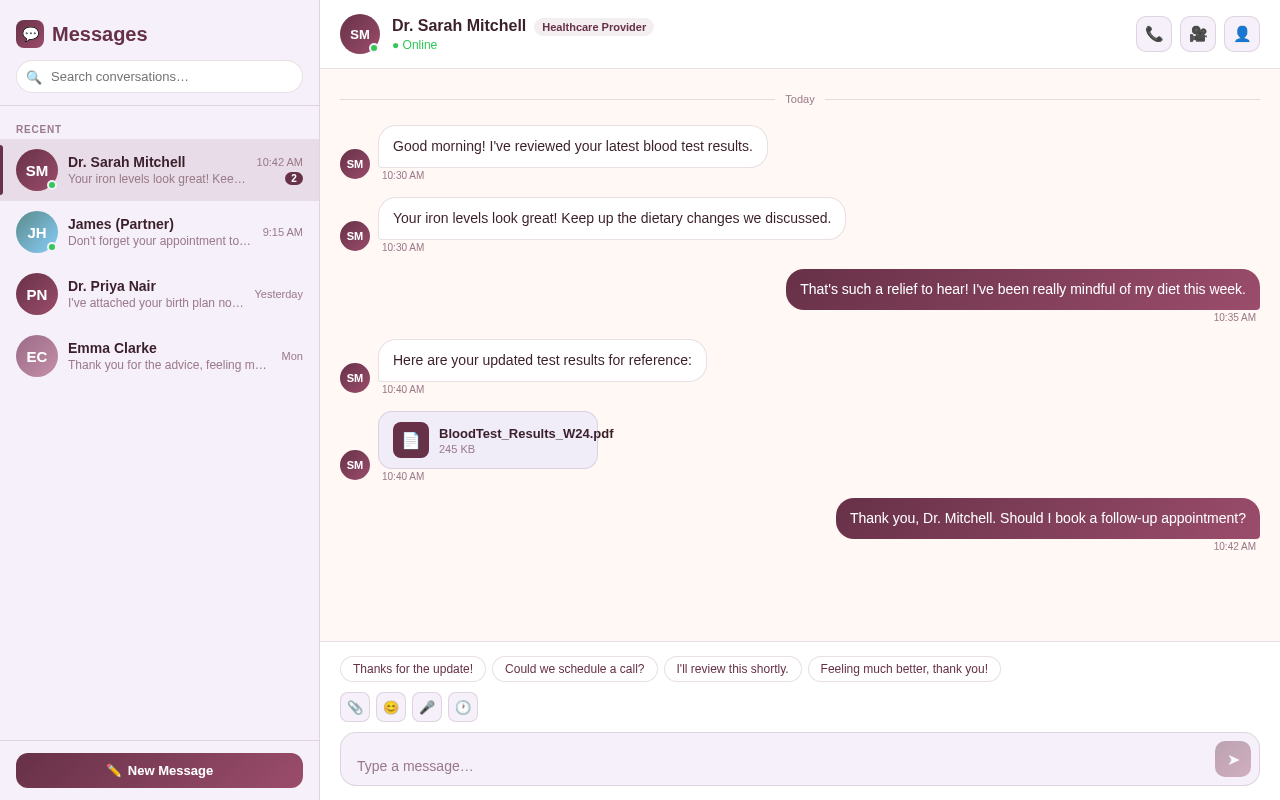Screen dimensions: 1280x800
Task: Open the BloodTest_Results_W24.pdf attachment
Action: coord(487,440)
